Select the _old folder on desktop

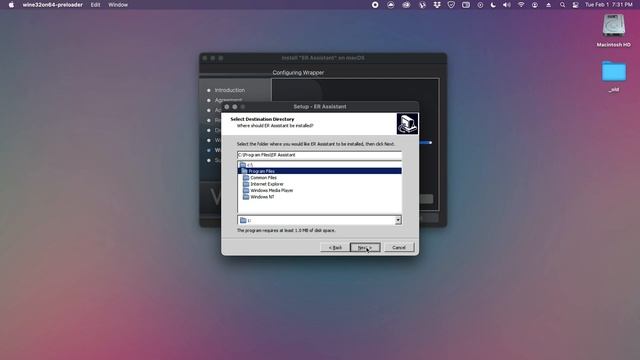pyautogui.click(x=613, y=76)
